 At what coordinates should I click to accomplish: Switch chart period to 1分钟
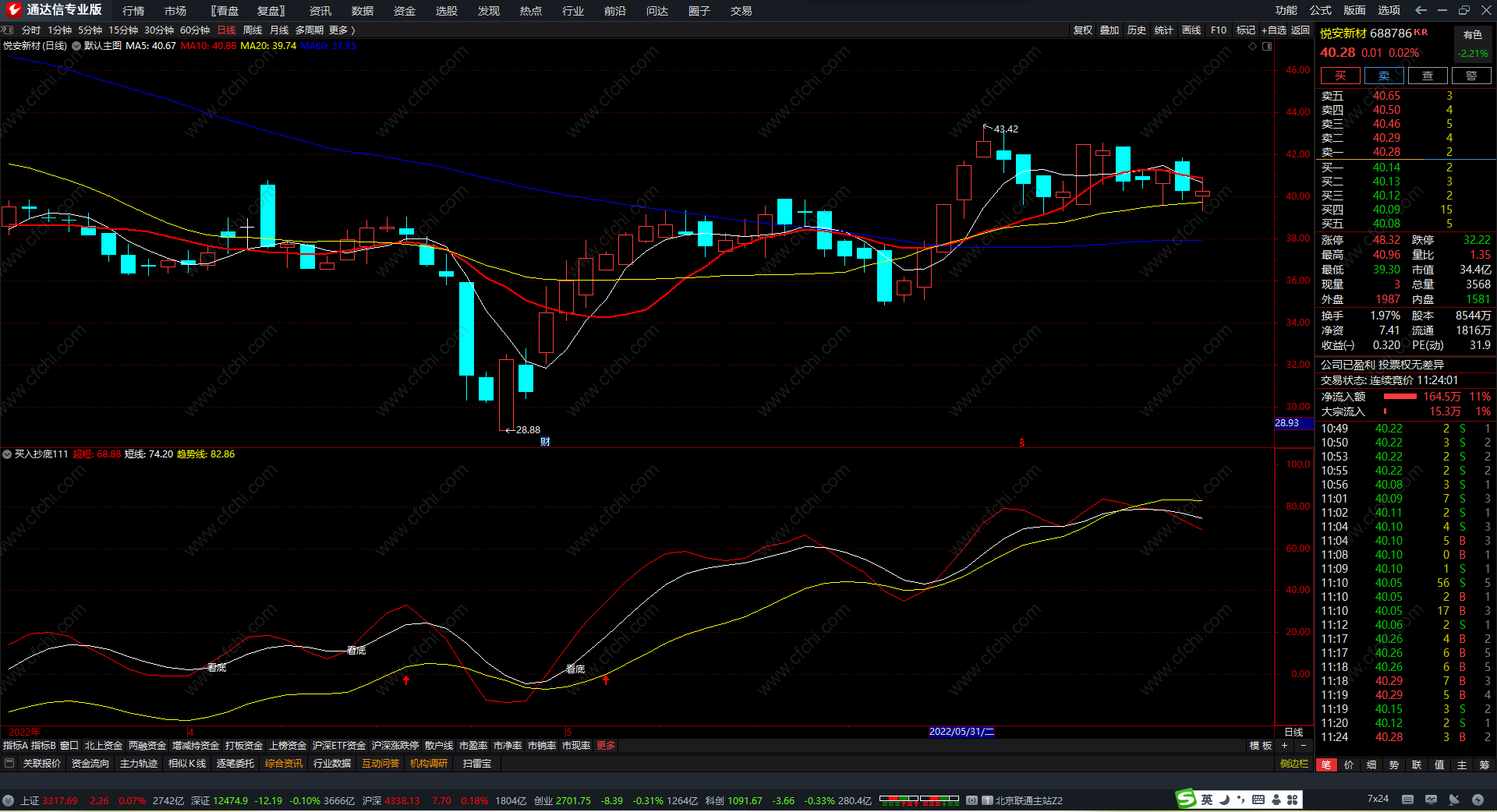click(x=59, y=30)
